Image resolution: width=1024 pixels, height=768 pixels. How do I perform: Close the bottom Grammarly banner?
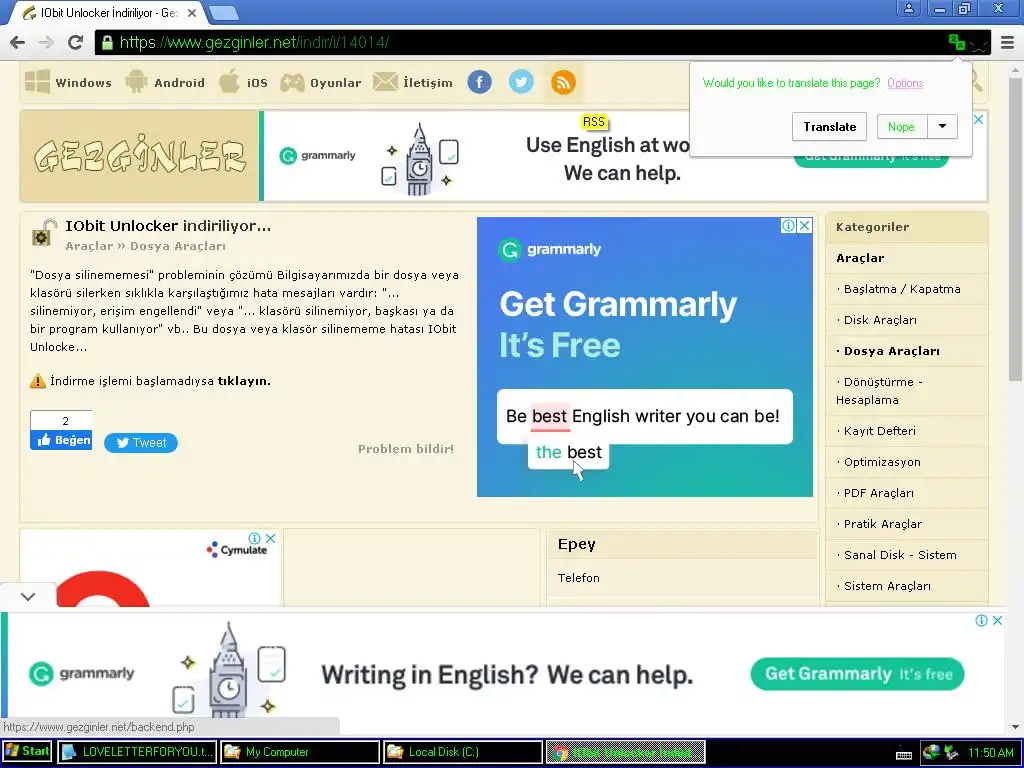pyautogui.click(x=997, y=620)
